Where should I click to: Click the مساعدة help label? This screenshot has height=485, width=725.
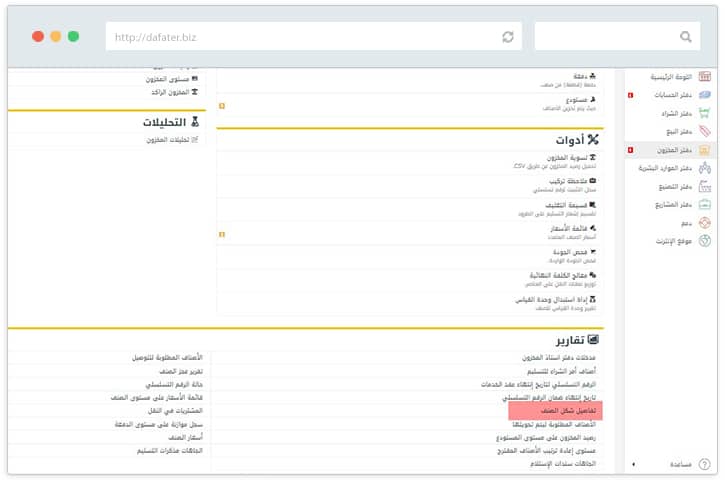pyautogui.click(x=681, y=464)
